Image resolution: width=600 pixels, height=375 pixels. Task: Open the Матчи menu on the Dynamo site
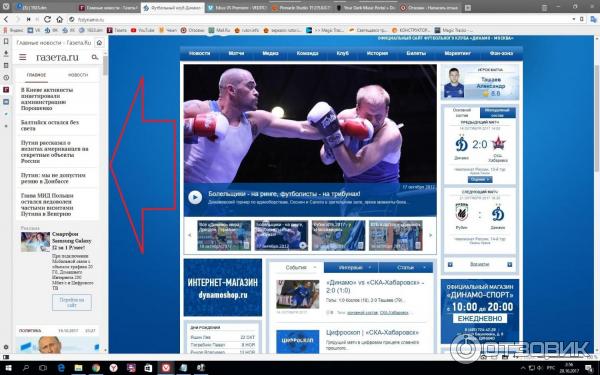[x=236, y=53]
